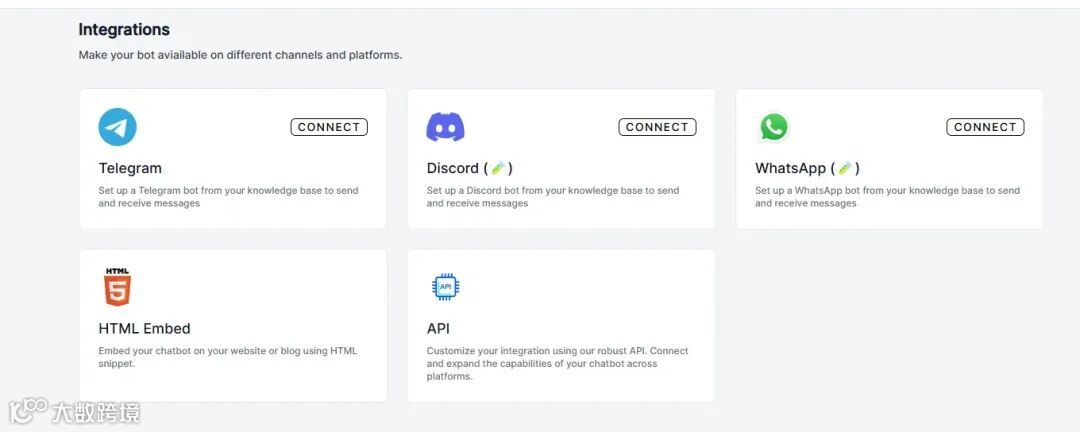Image resolution: width=1080 pixels, height=432 pixels.
Task: Open the API card title
Action: (438, 328)
